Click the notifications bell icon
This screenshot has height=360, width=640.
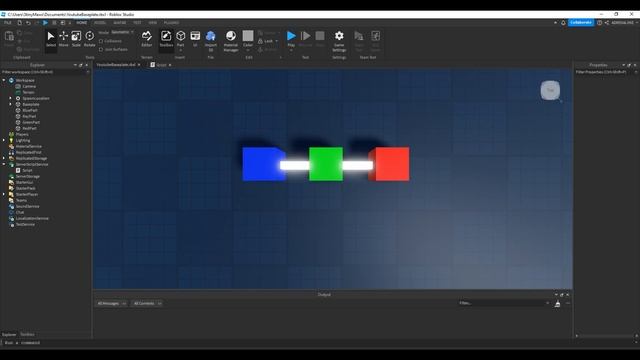(x=563, y=22)
